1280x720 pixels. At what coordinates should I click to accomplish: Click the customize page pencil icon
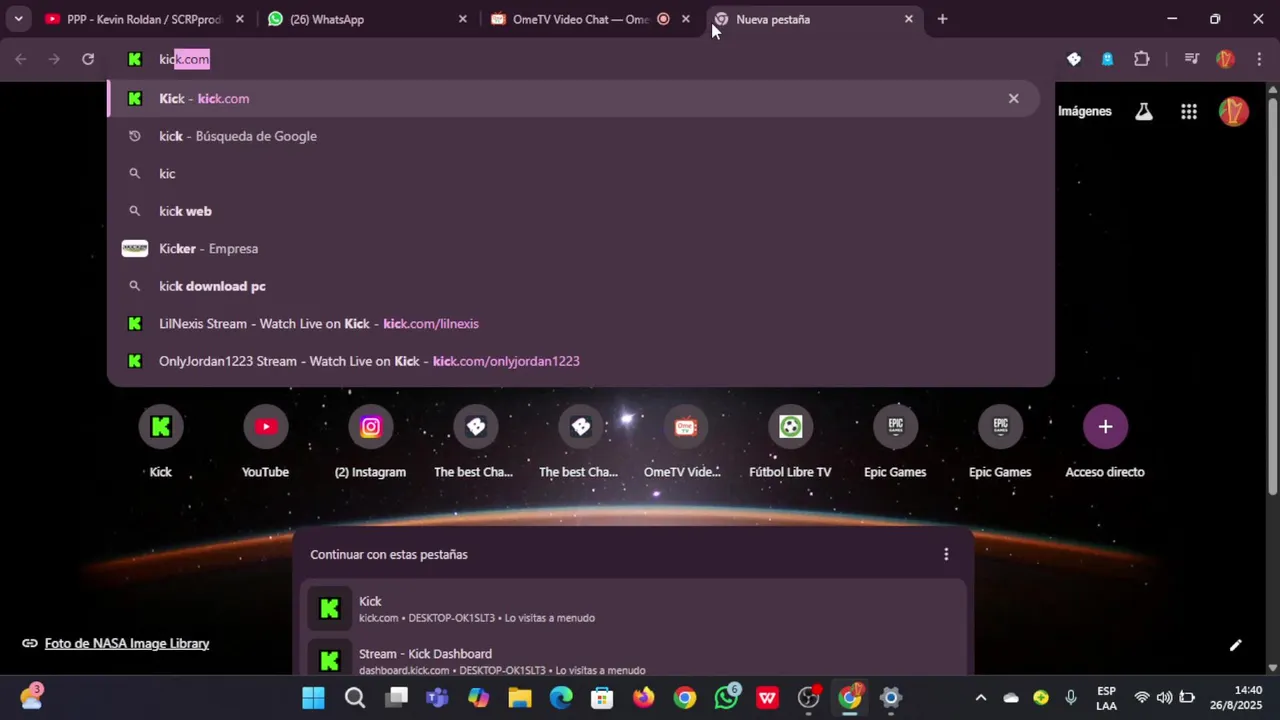tap(1235, 645)
